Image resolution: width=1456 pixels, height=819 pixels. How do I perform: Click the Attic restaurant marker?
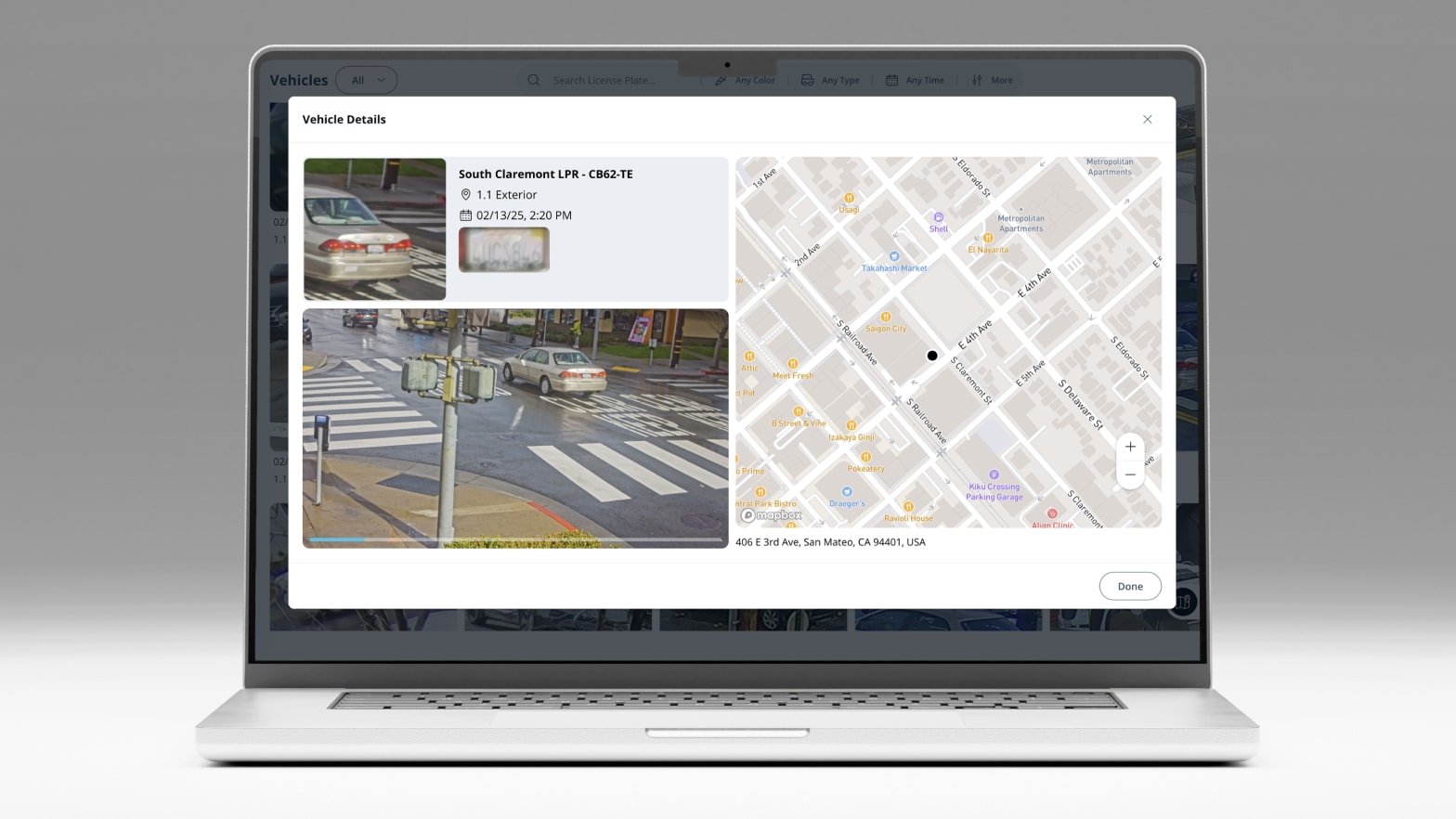point(749,357)
